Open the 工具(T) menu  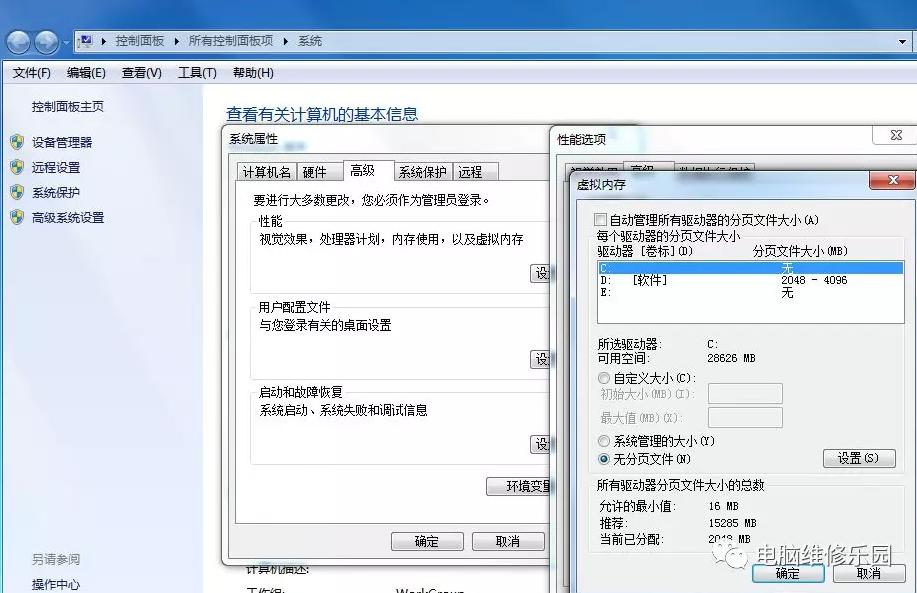pos(196,72)
